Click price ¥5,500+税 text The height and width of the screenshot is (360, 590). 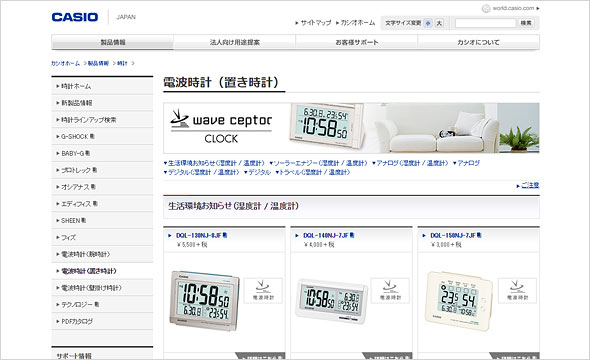pos(192,245)
